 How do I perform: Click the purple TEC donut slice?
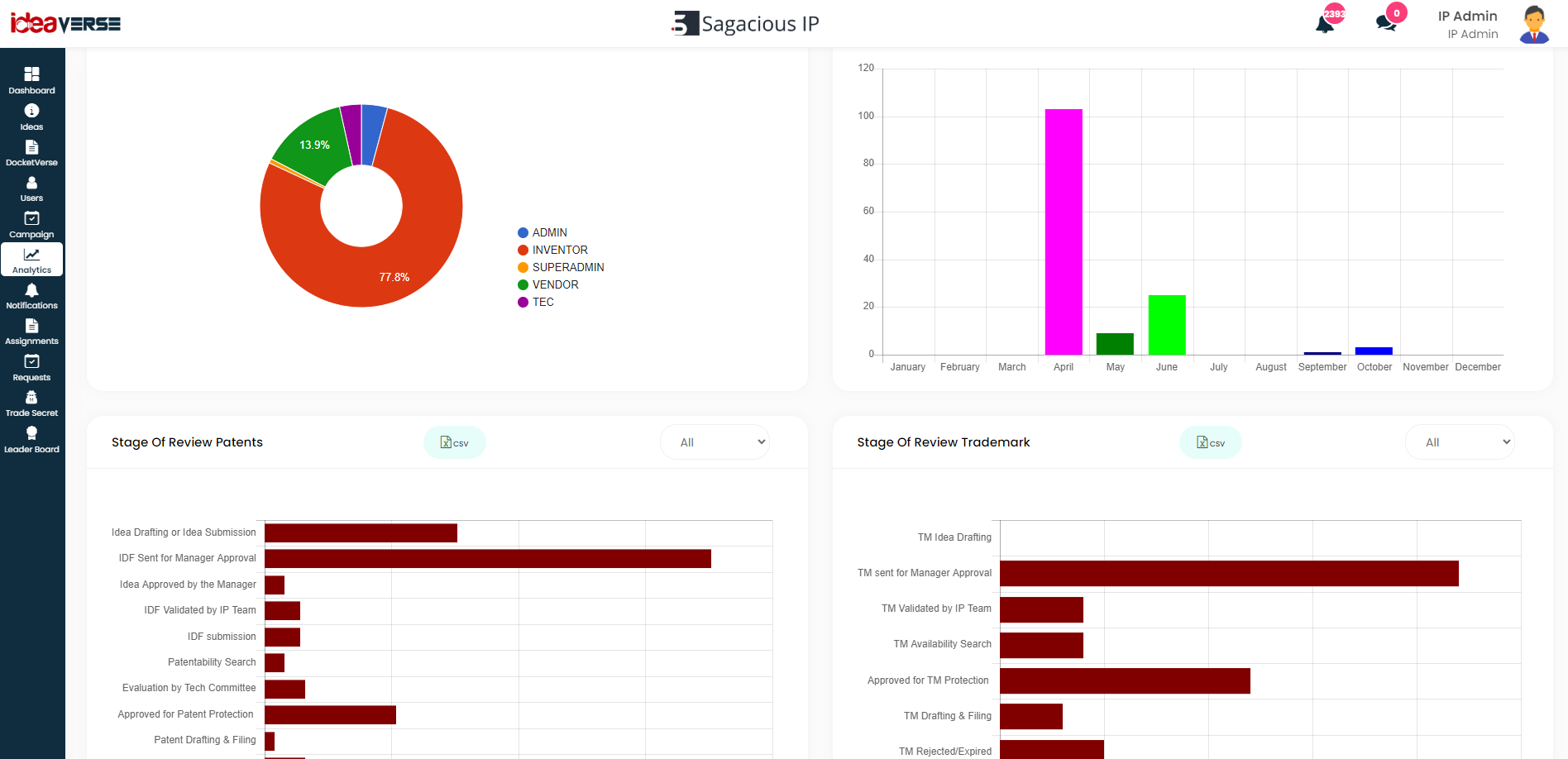[x=353, y=134]
